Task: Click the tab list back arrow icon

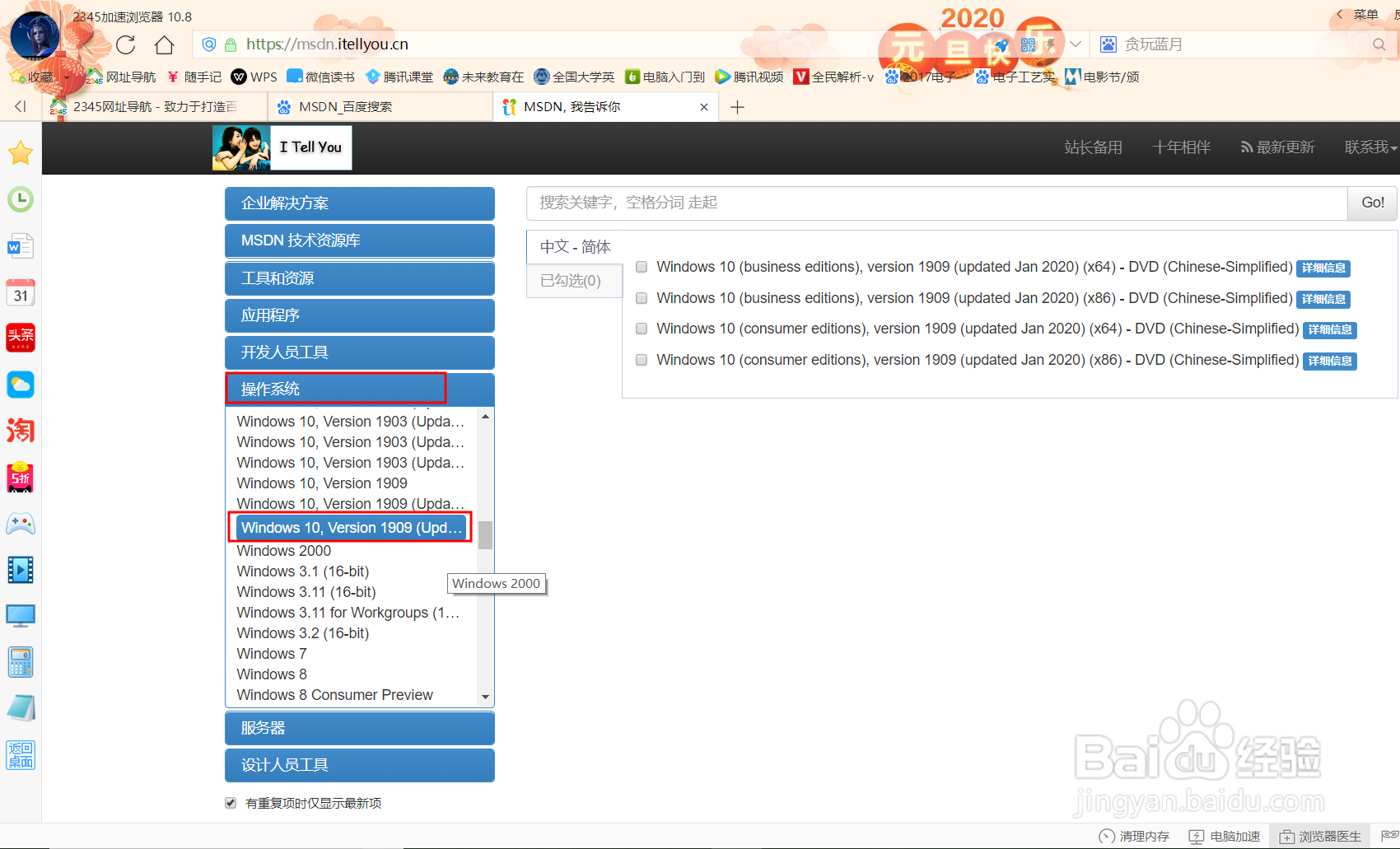Action: [x=21, y=106]
